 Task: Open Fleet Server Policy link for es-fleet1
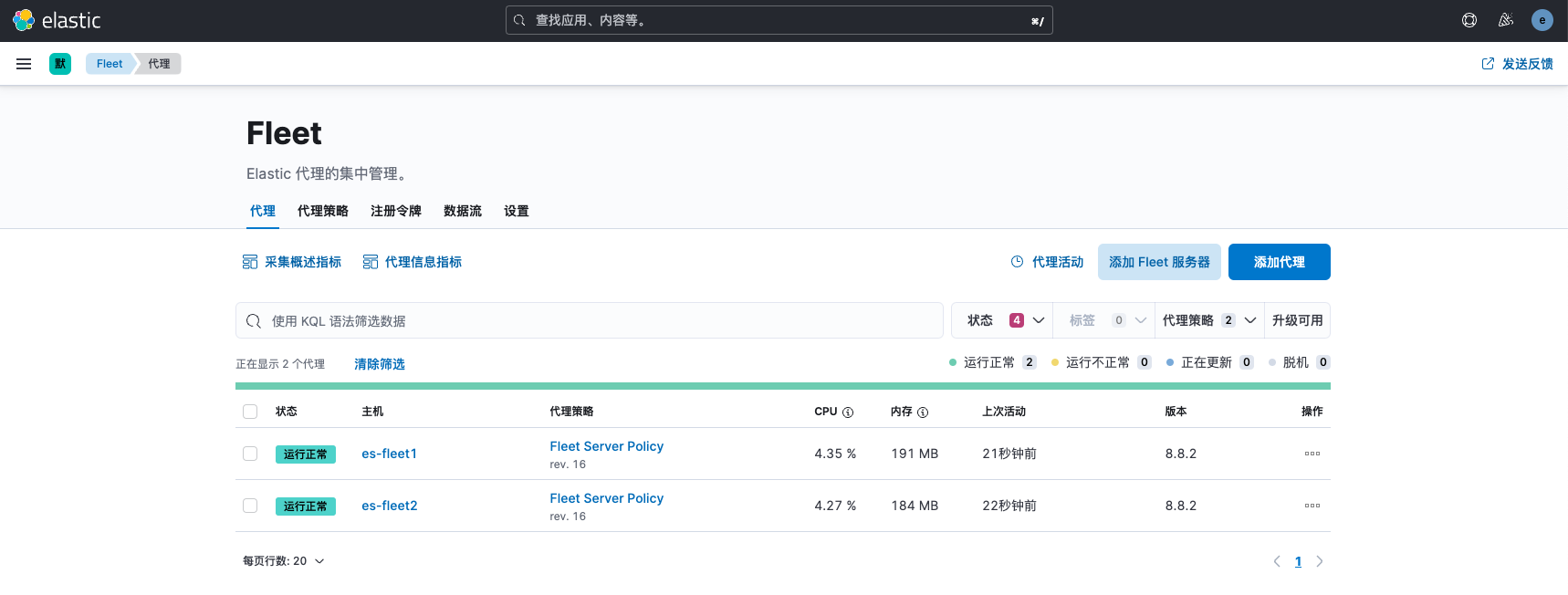(607, 446)
